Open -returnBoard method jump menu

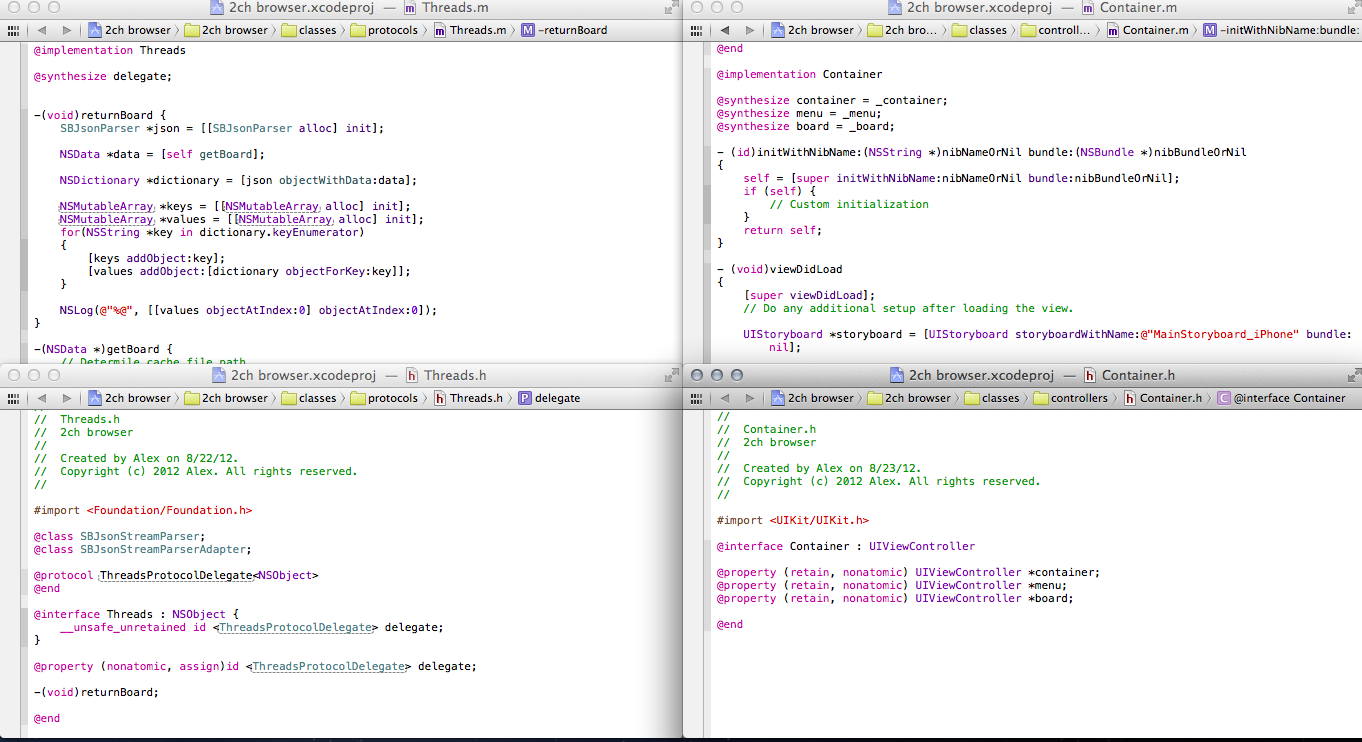pos(565,30)
